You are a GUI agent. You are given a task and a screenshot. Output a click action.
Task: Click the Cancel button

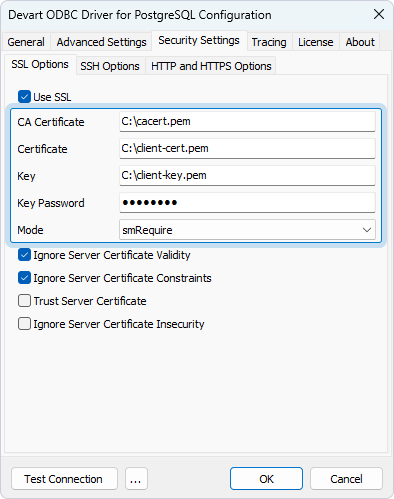[346, 479]
